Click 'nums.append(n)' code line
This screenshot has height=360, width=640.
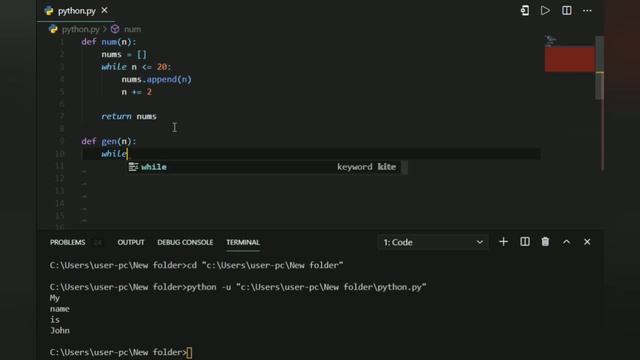click(x=156, y=79)
